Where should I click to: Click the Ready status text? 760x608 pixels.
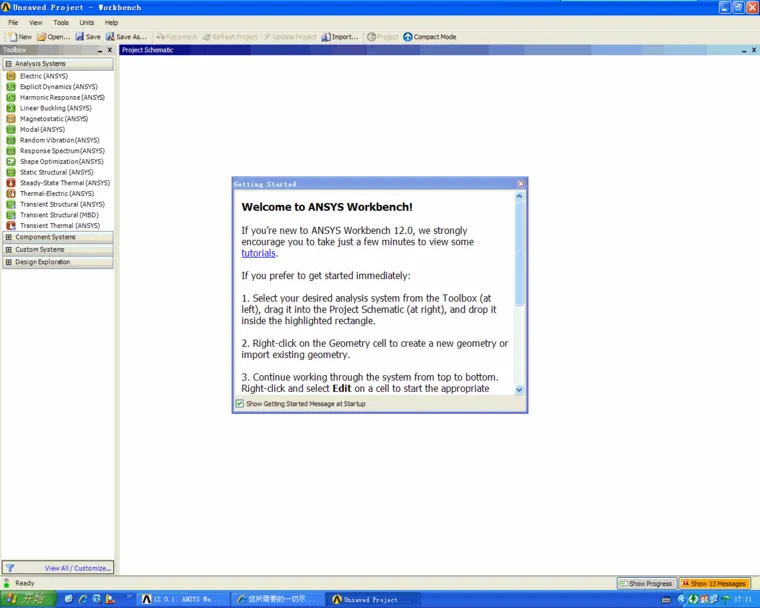click(25, 583)
